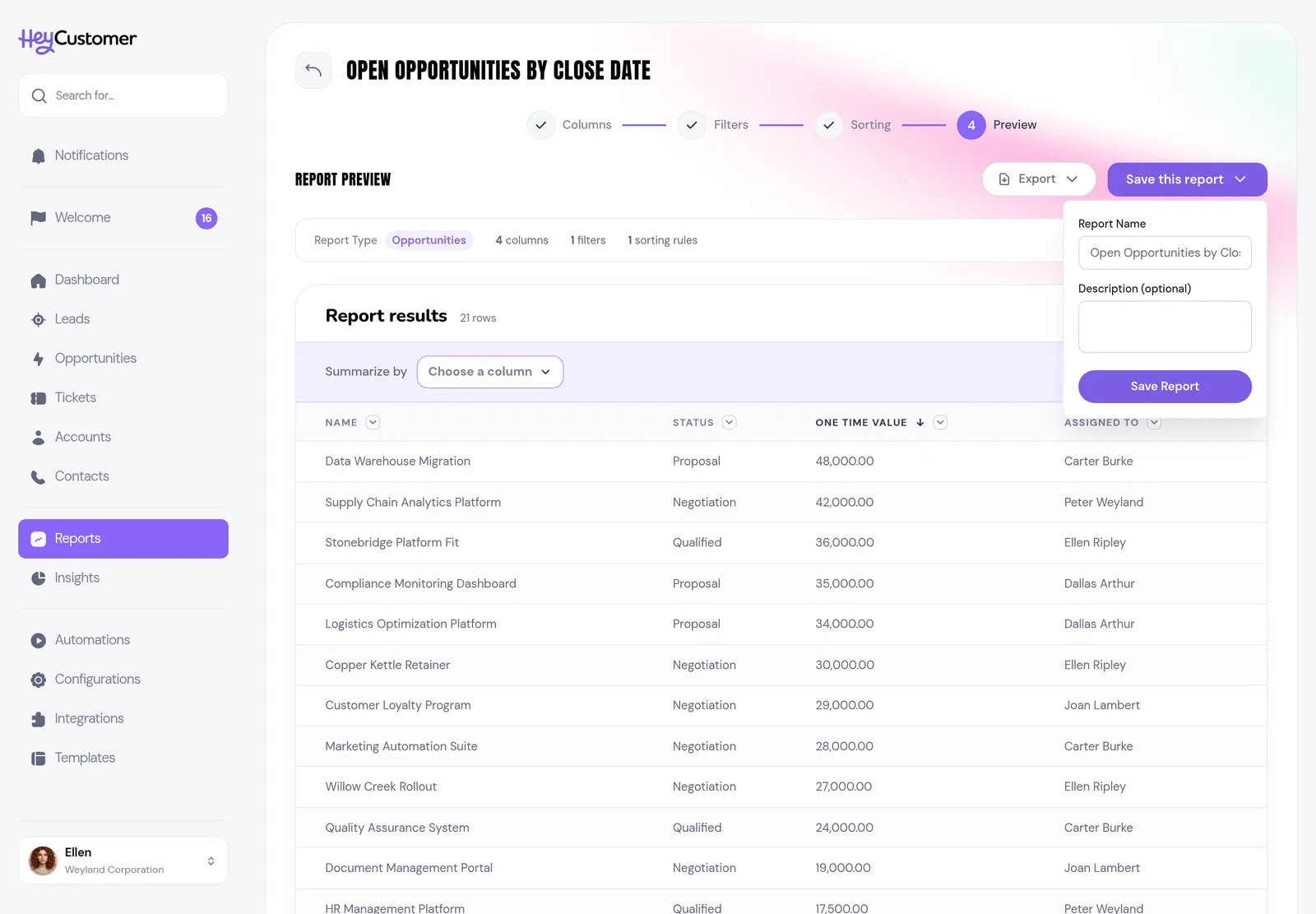This screenshot has height=914, width=1316.
Task: Click the Automations play icon
Action: pos(38,641)
